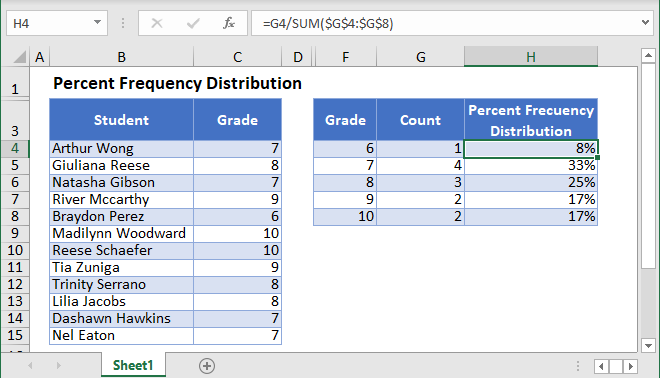Image resolution: width=660 pixels, height=378 pixels.
Task: Select cell 'Arthur Wong'
Action: [x=121, y=148]
